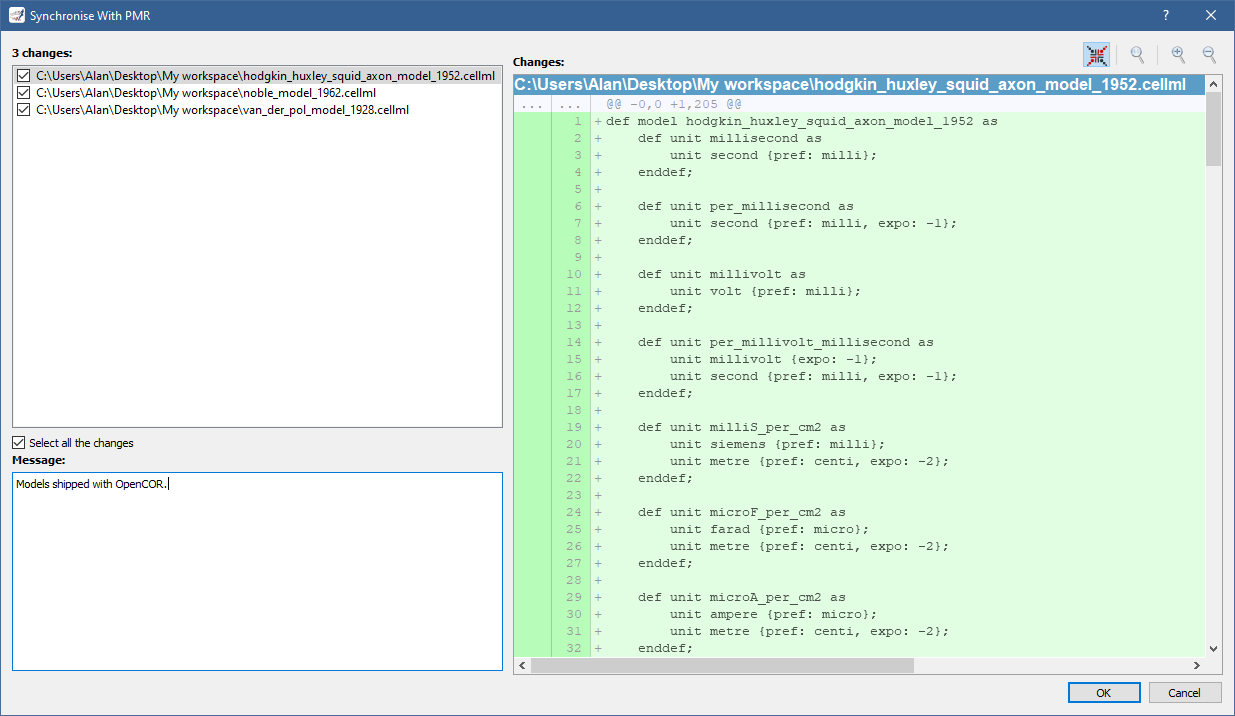Screen dimensions: 1235x716
Task: Select the van_der_pol_model_1928.cellml file entry
Action: (222, 110)
